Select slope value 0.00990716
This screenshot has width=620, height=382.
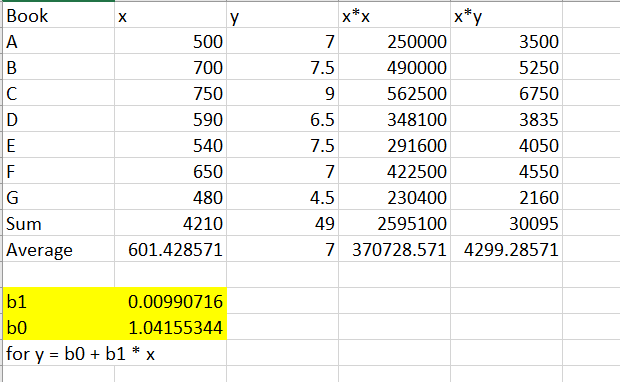(170, 301)
